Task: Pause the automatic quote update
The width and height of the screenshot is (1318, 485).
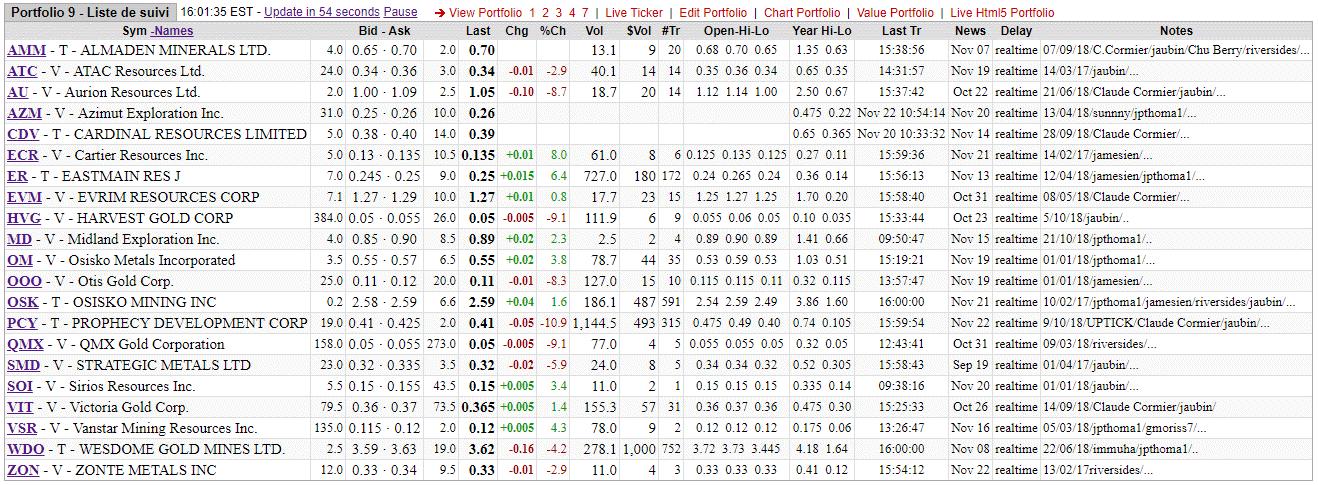Action: click(x=400, y=13)
